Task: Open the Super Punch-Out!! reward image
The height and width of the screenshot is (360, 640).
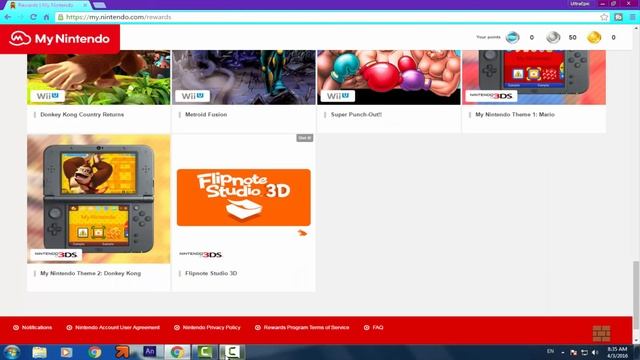Action: pos(389,78)
